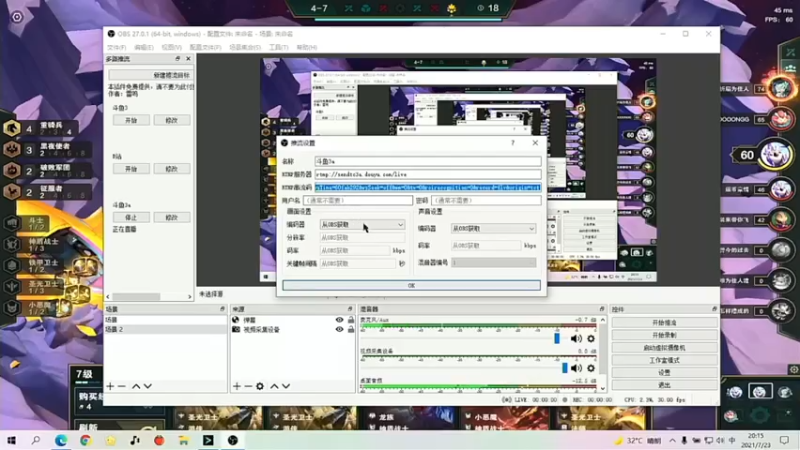The height and width of the screenshot is (450, 800).
Task: Add a new source with the plus icon
Action: pyautogui.click(x=237, y=386)
